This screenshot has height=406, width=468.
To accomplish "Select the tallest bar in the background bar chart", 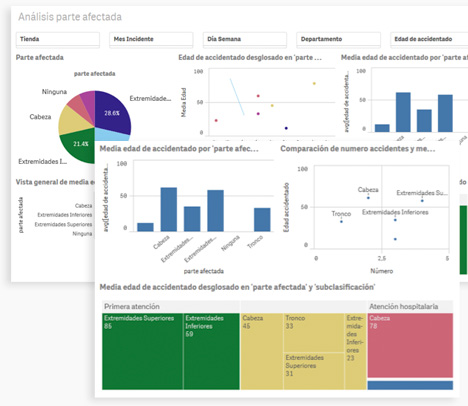I will click(403, 112).
